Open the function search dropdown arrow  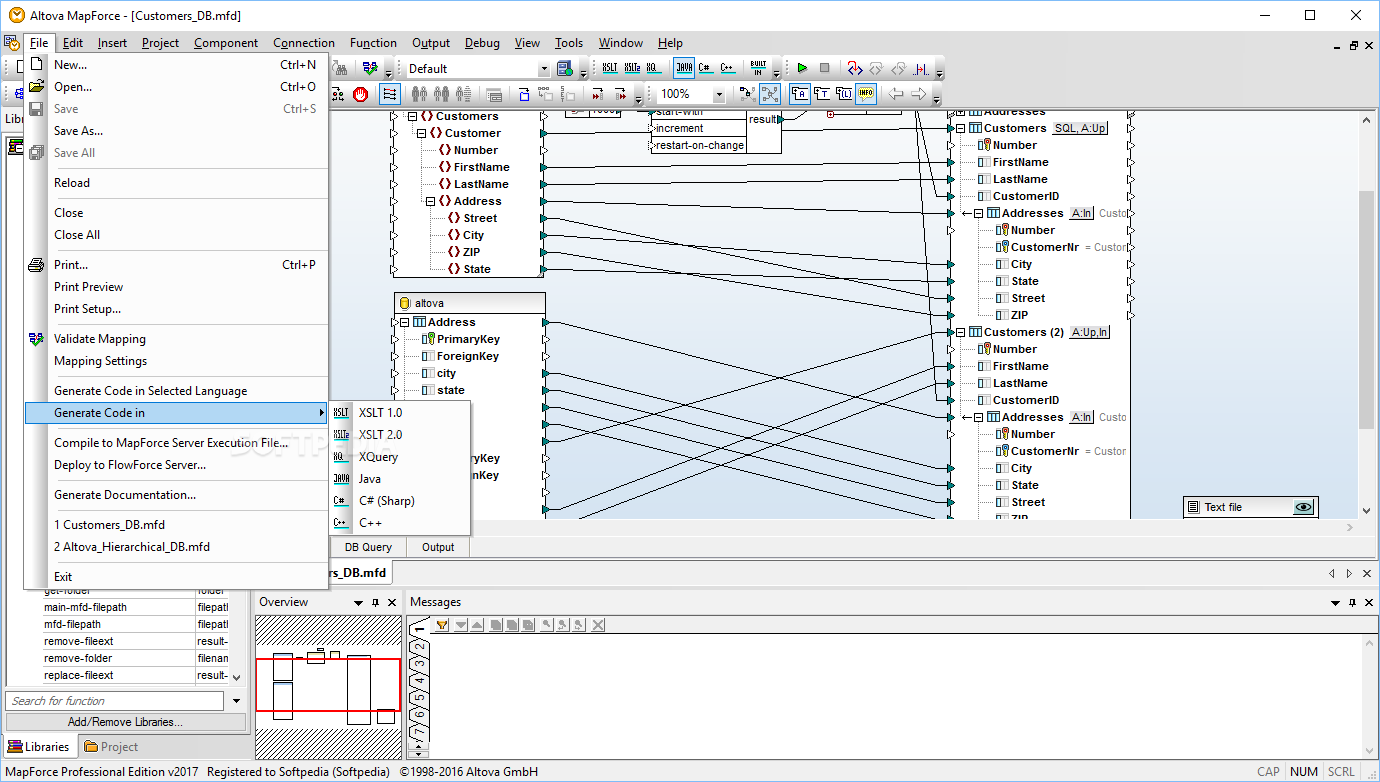(x=237, y=701)
